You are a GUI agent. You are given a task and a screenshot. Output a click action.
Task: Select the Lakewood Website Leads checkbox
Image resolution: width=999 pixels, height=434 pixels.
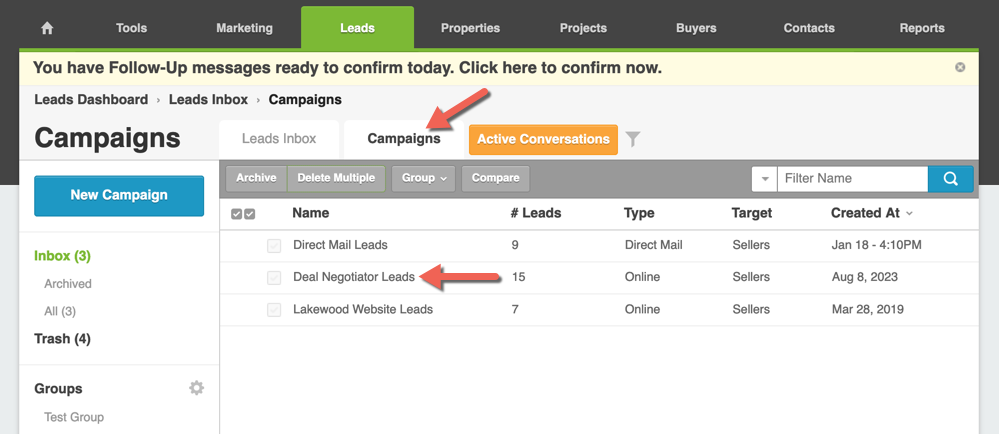click(x=274, y=310)
